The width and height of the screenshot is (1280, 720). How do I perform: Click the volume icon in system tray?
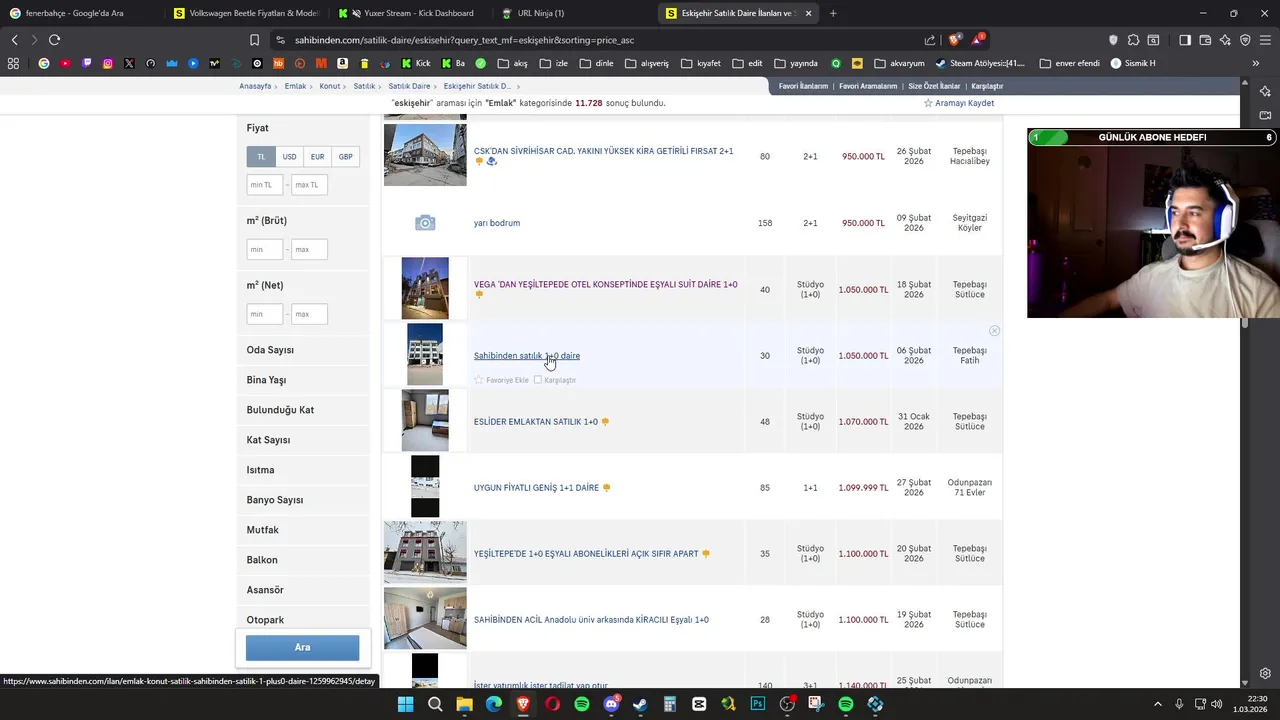coord(1217,704)
